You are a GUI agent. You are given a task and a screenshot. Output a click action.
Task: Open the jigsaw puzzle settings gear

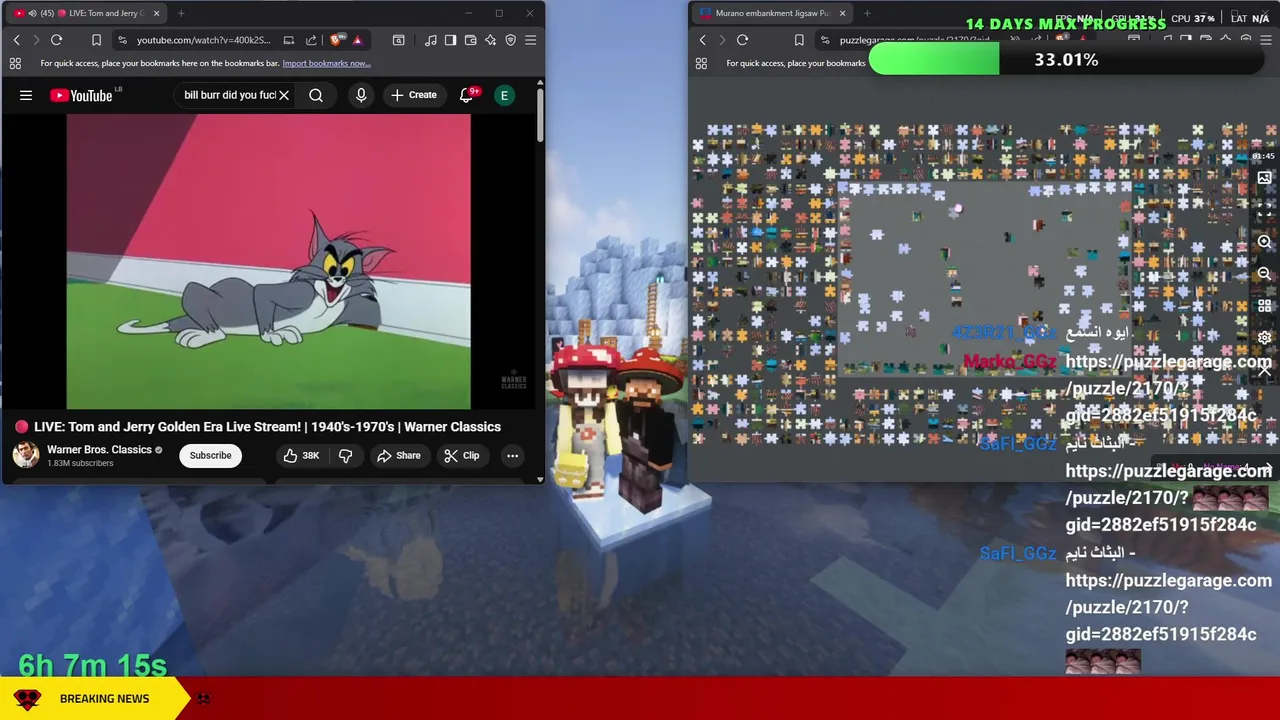click(x=1264, y=337)
